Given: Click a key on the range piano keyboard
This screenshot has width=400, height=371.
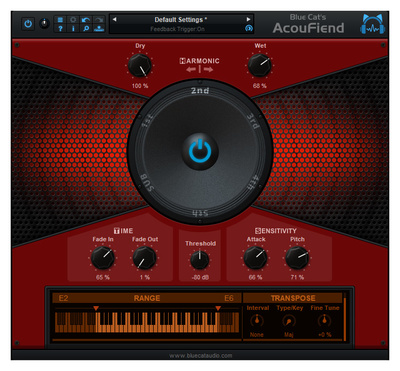Looking at the screenshot, I should (x=147, y=322).
